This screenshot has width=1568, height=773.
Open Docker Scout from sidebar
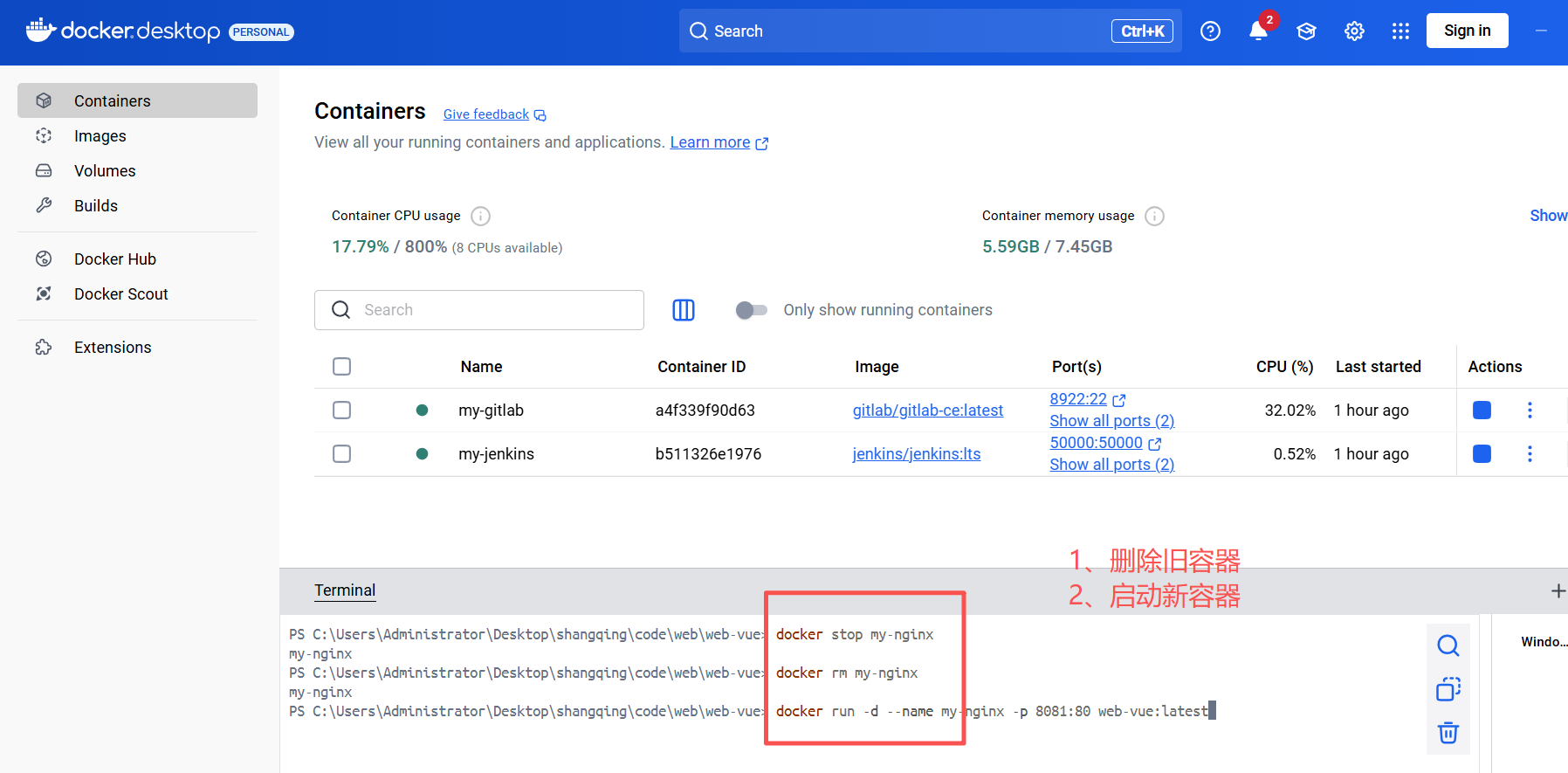[137, 293]
